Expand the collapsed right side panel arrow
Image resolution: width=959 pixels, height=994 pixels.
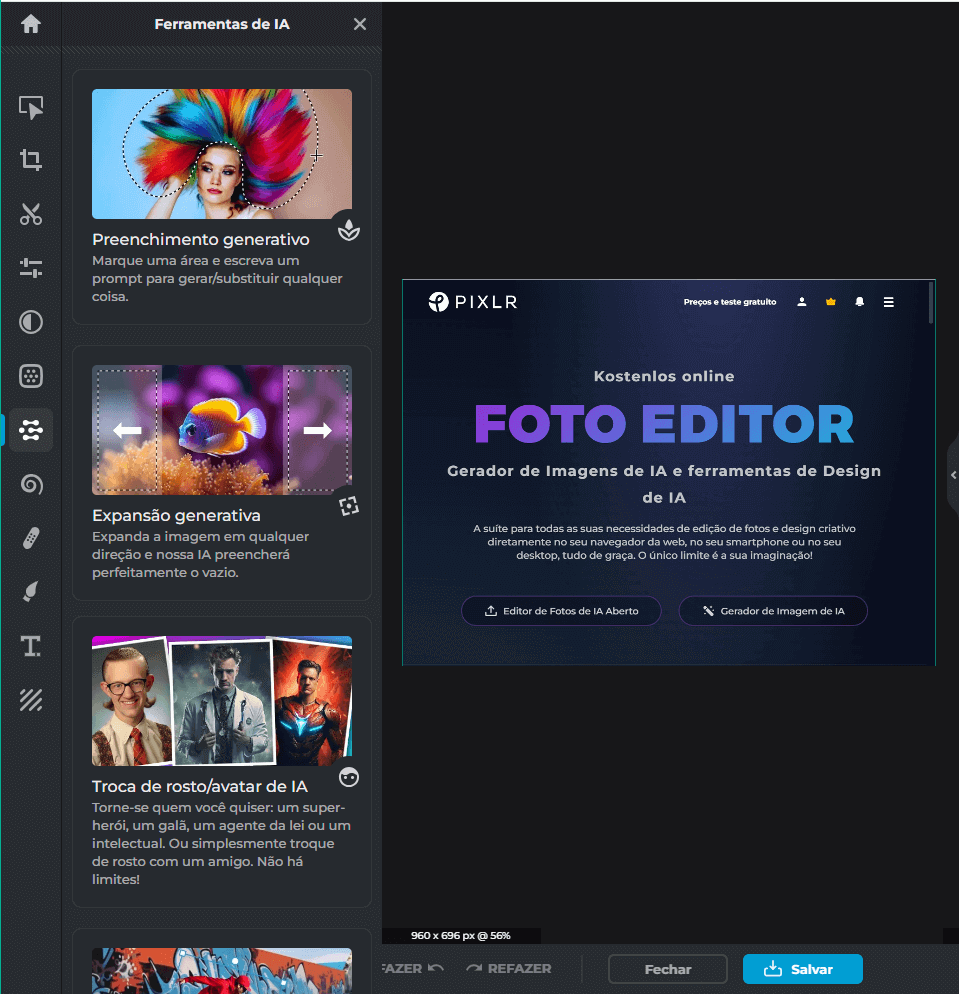[x=953, y=475]
